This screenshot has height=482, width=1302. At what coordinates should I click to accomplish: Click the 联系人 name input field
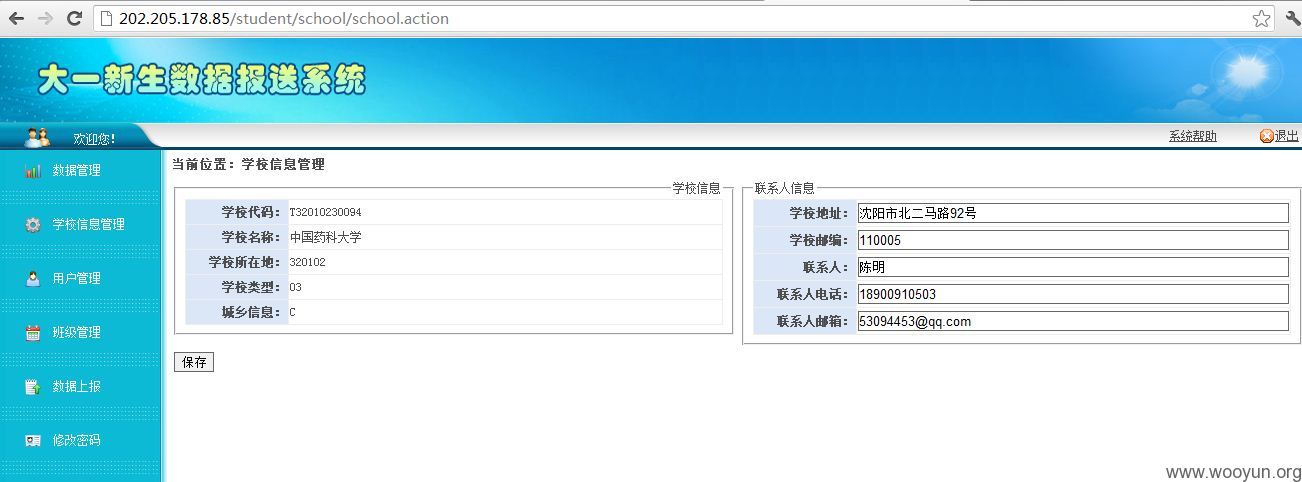coord(1073,267)
